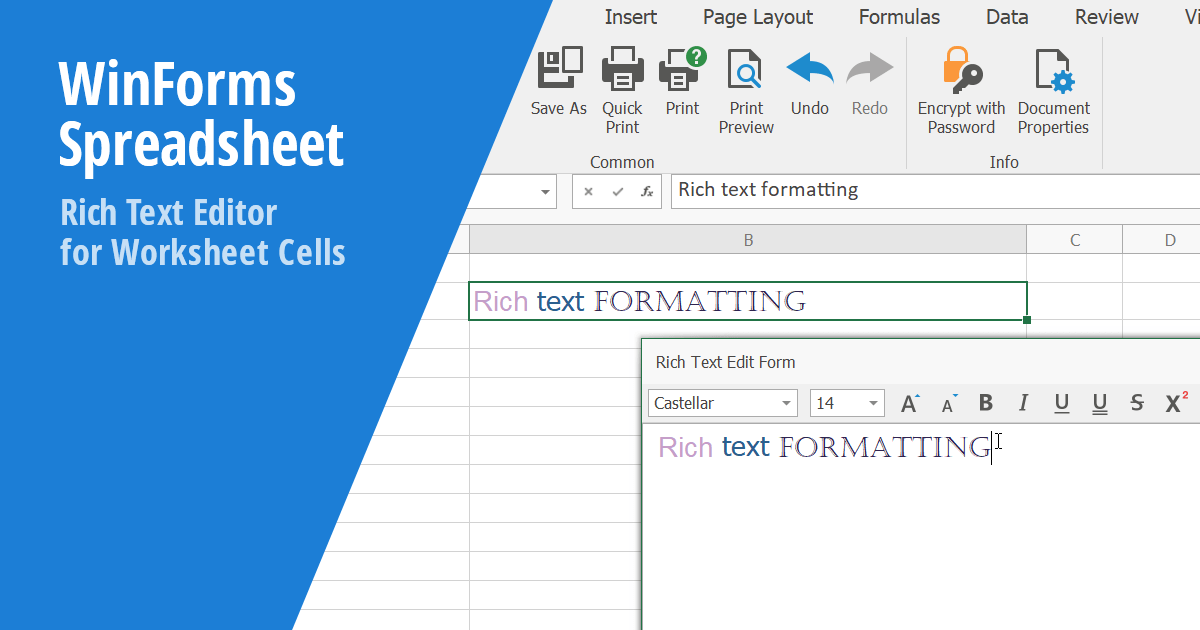The image size is (1200, 630).
Task: Apply strikethrough to selected text
Action: click(1136, 402)
